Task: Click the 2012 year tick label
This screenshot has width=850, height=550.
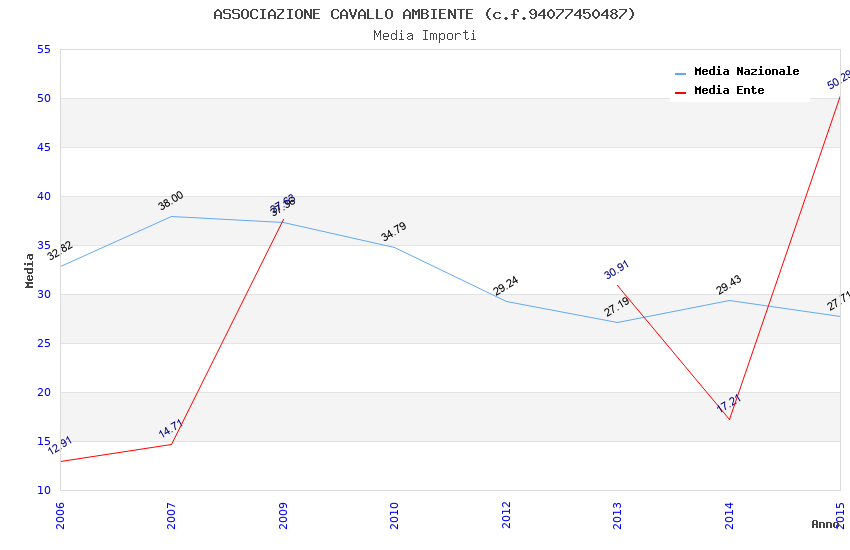Action: point(506,515)
